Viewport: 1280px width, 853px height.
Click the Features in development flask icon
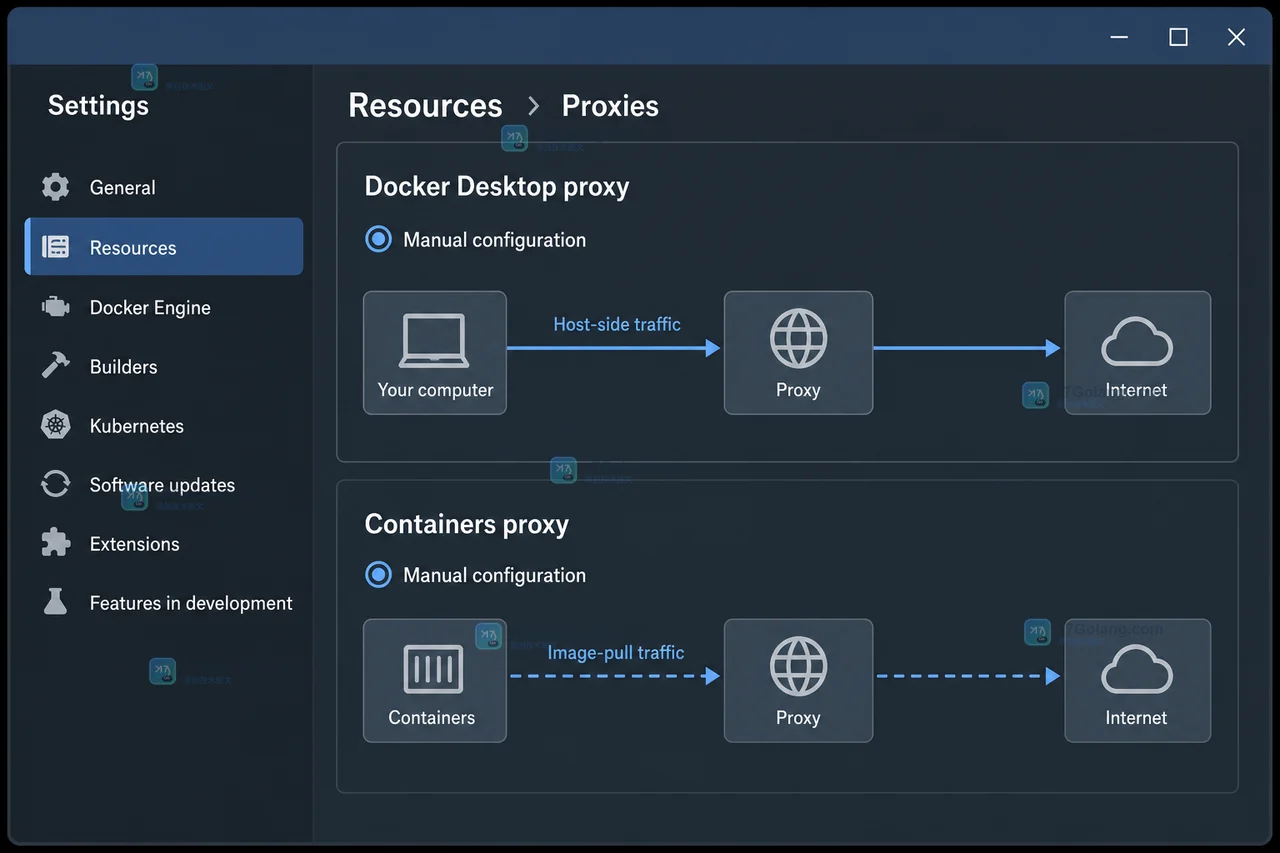[x=56, y=602]
